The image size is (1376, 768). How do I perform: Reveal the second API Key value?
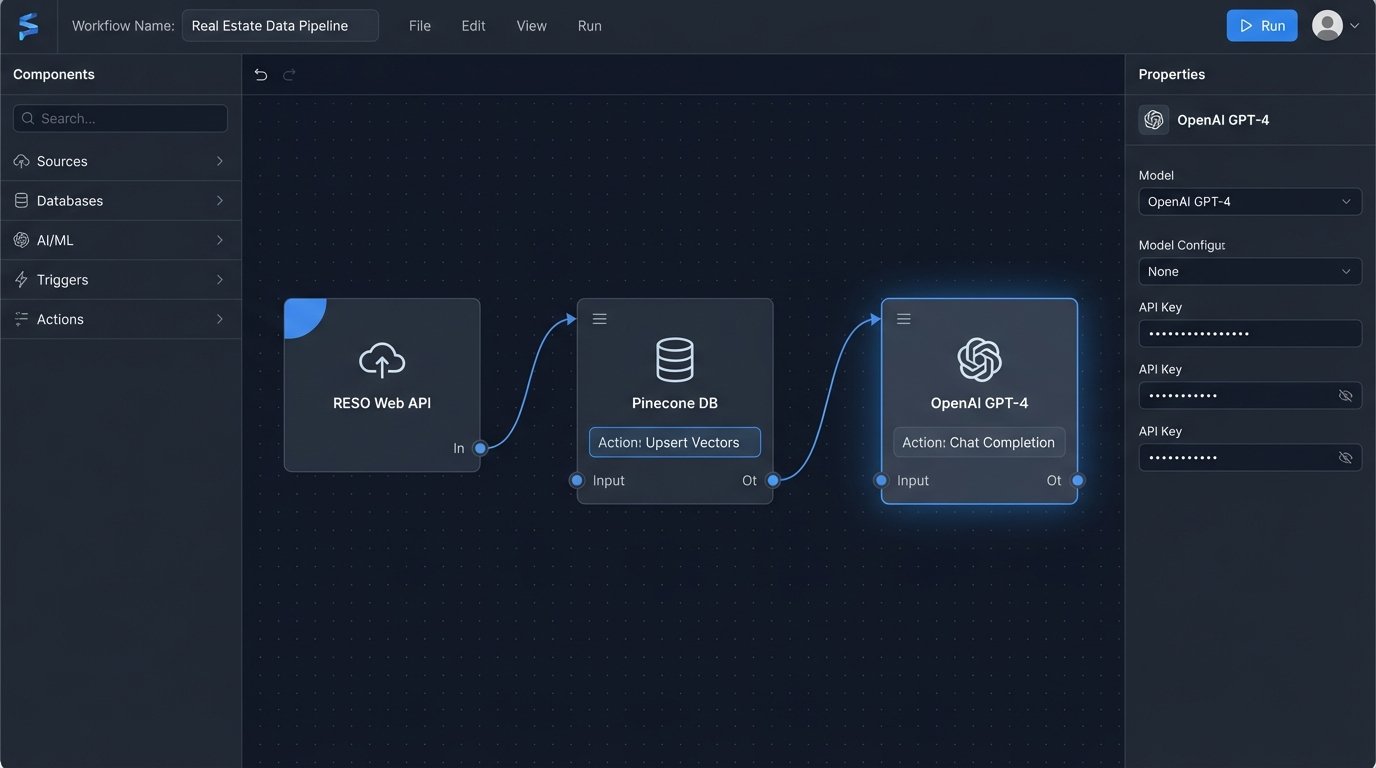[x=1345, y=396]
